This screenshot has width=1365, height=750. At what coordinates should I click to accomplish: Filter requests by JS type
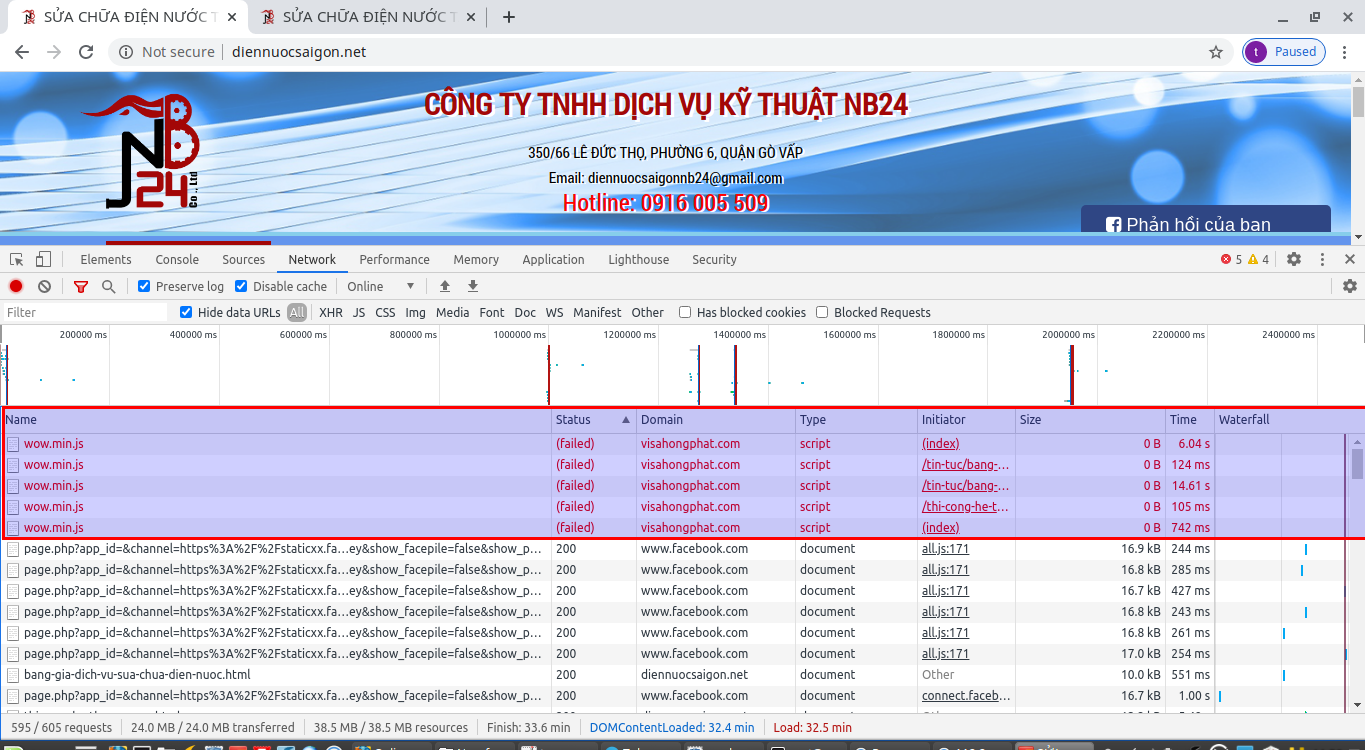359,312
